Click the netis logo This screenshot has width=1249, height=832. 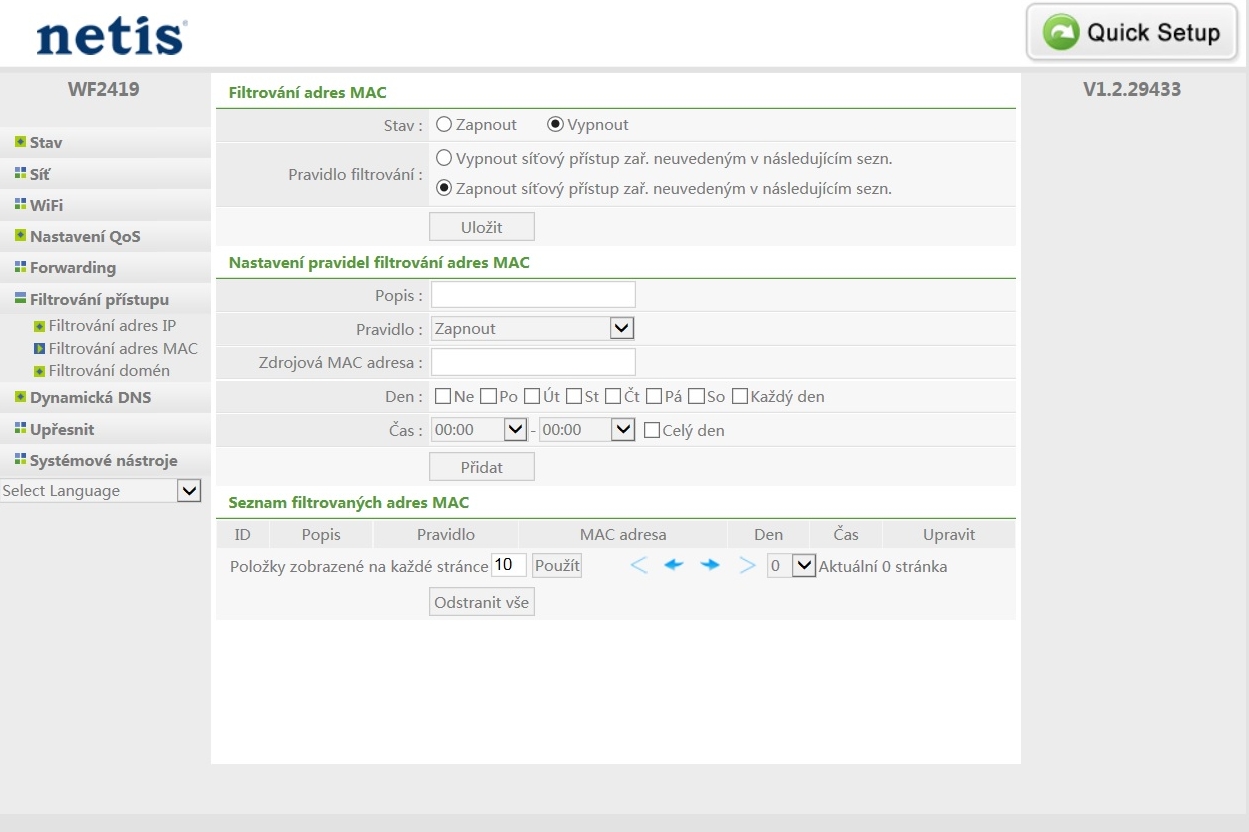tap(110, 36)
